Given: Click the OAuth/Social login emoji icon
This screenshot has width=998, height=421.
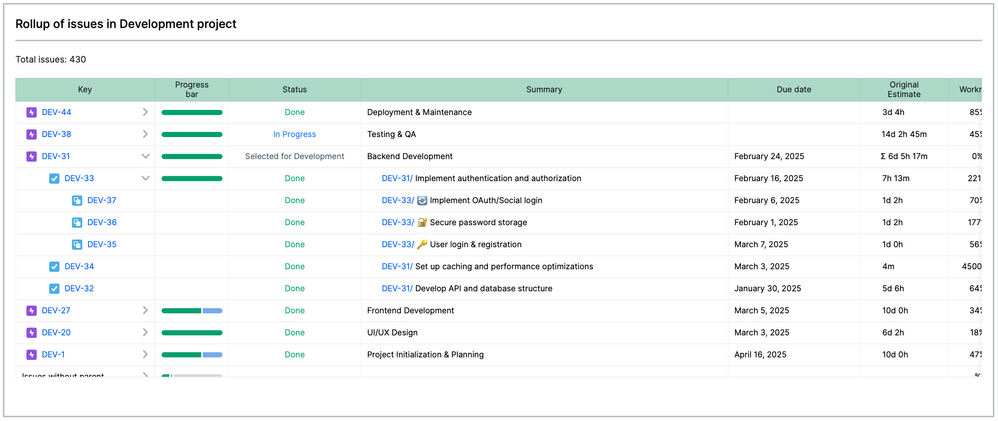Looking at the screenshot, I should coord(421,201).
